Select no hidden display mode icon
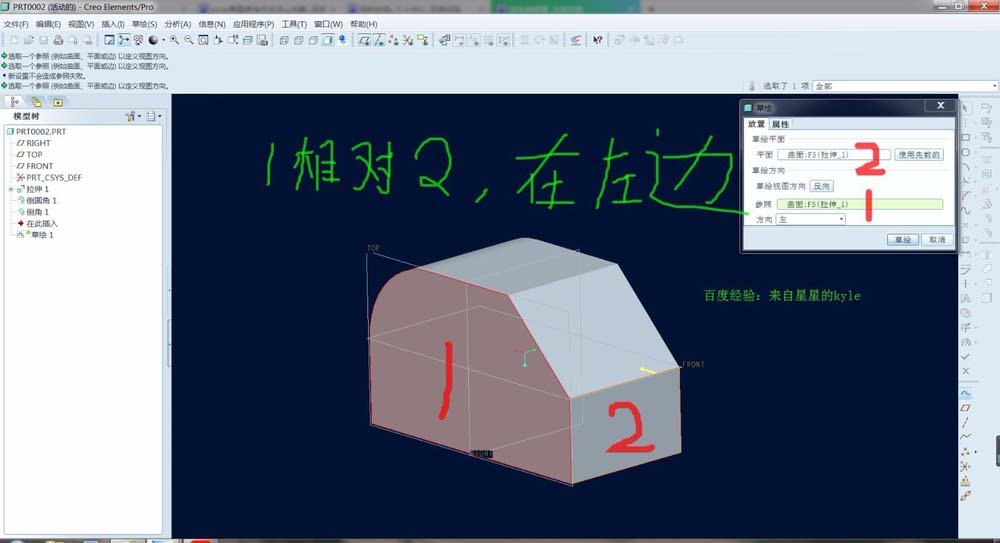 click(x=313, y=40)
